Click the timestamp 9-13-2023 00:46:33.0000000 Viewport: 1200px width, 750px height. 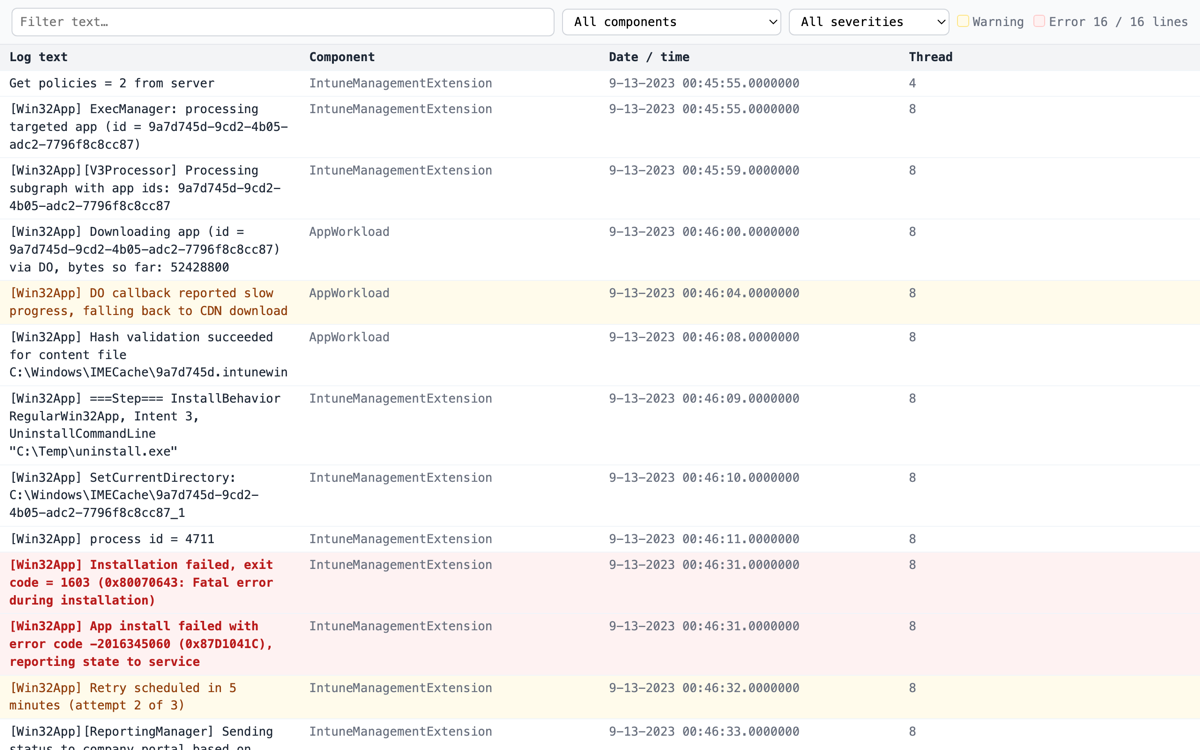tap(704, 732)
